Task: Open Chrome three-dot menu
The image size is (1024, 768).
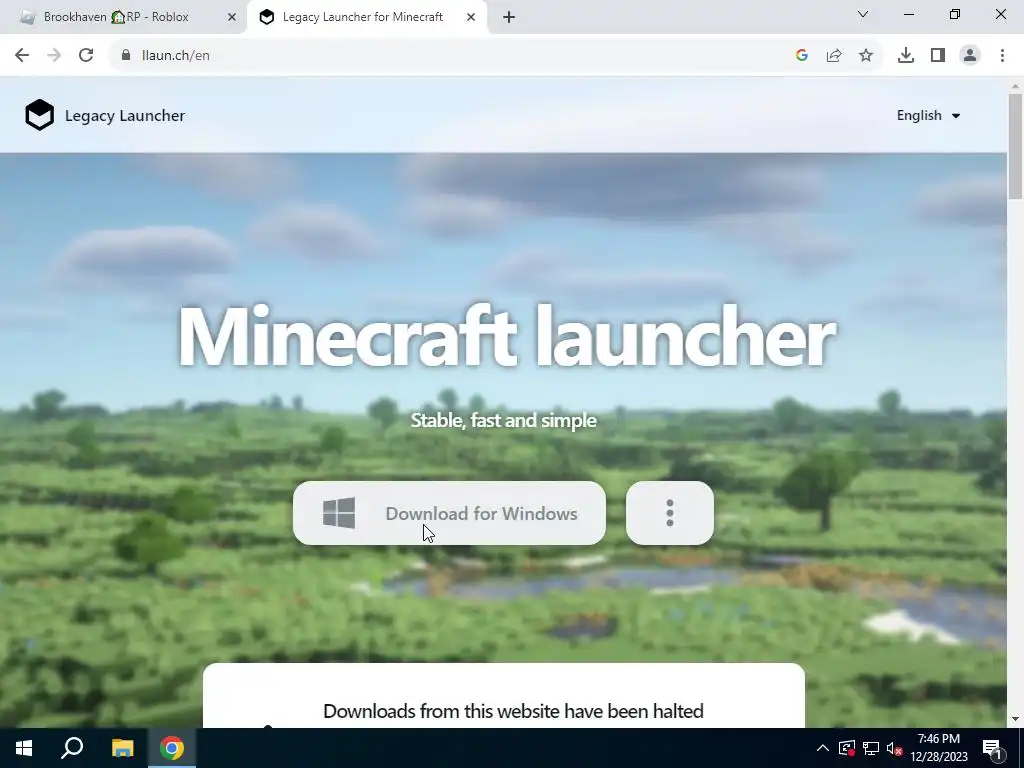Action: coord(1002,56)
